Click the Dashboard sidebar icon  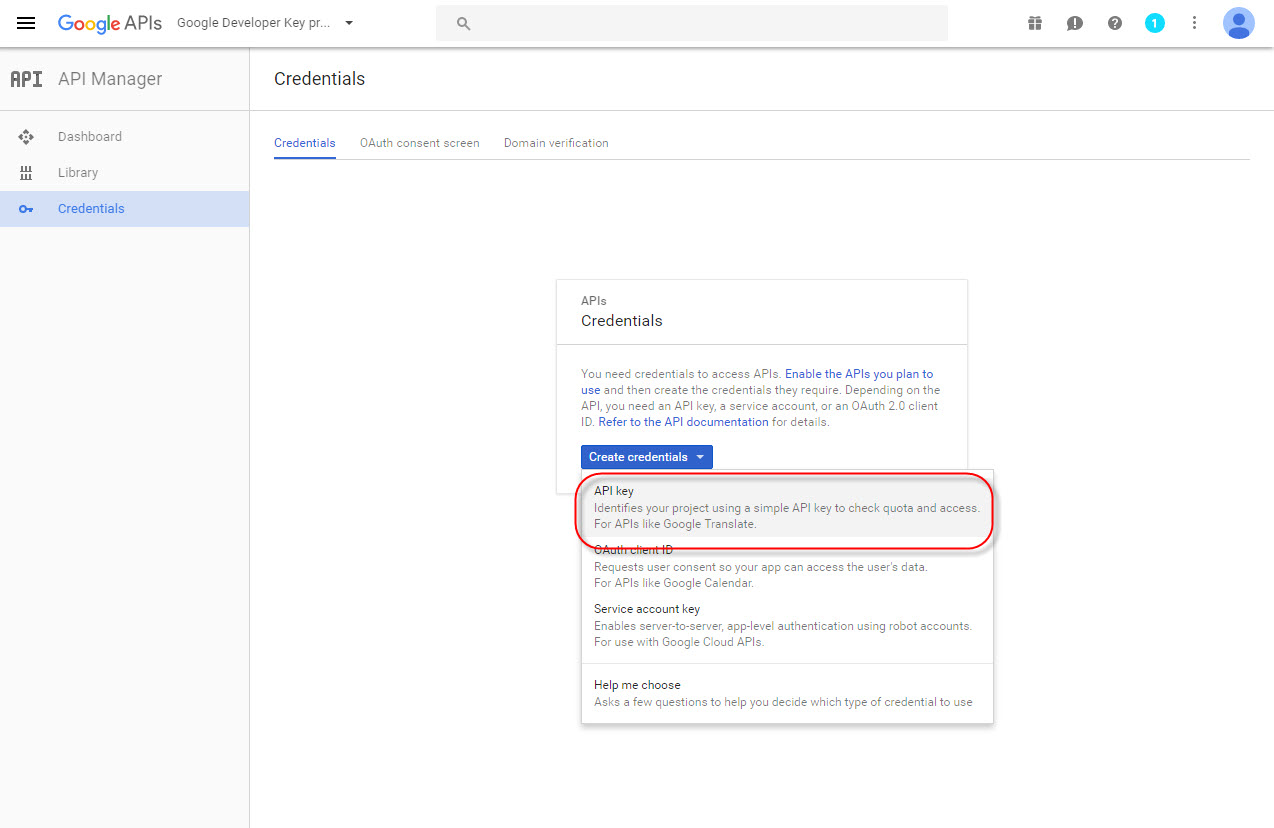tap(26, 137)
